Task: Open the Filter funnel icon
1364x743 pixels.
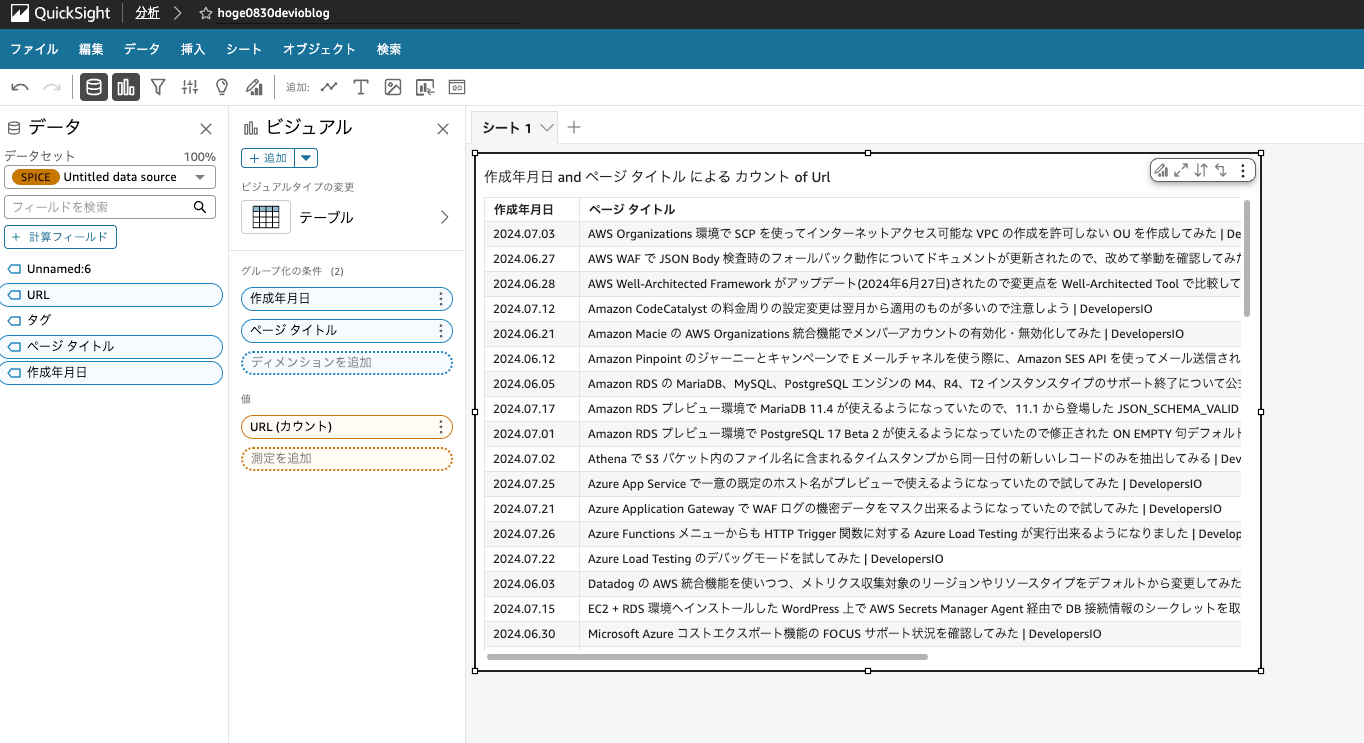Action: (158, 87)
